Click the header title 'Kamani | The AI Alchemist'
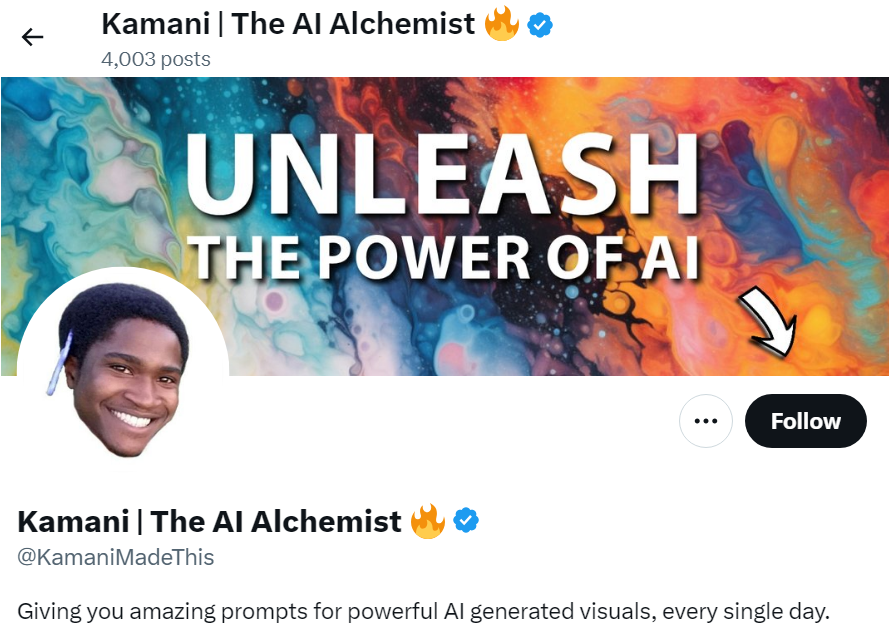The image size is (890, 633). coord(288,25)
